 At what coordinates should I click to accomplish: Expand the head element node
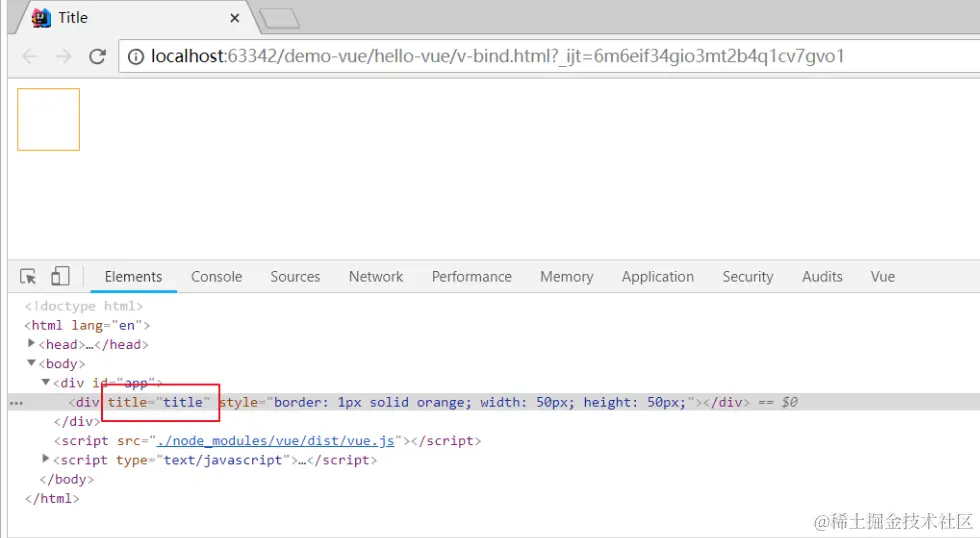(x=31, y=343)
